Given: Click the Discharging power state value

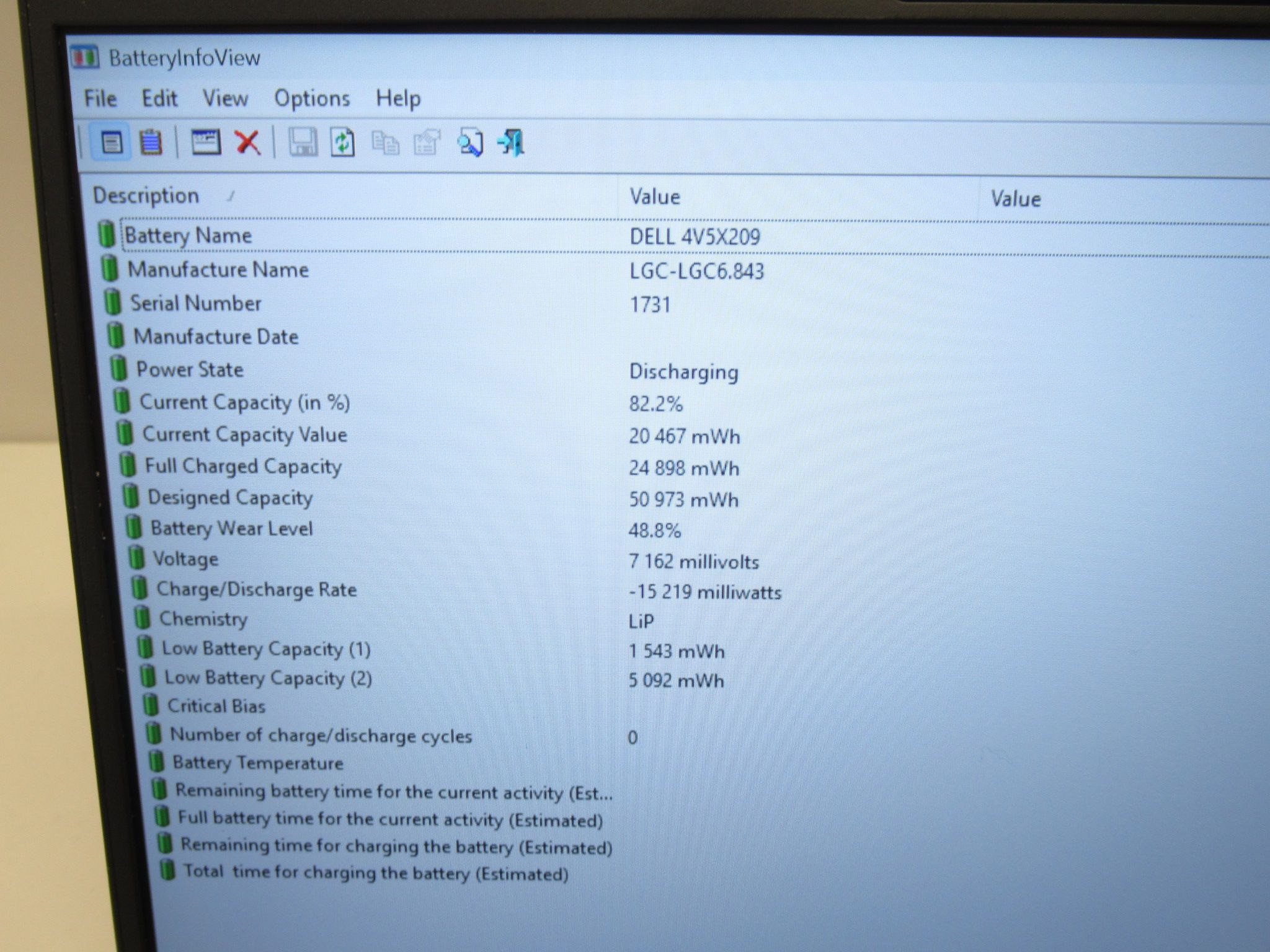Looking at the screenshot, I should click(684, 372).
